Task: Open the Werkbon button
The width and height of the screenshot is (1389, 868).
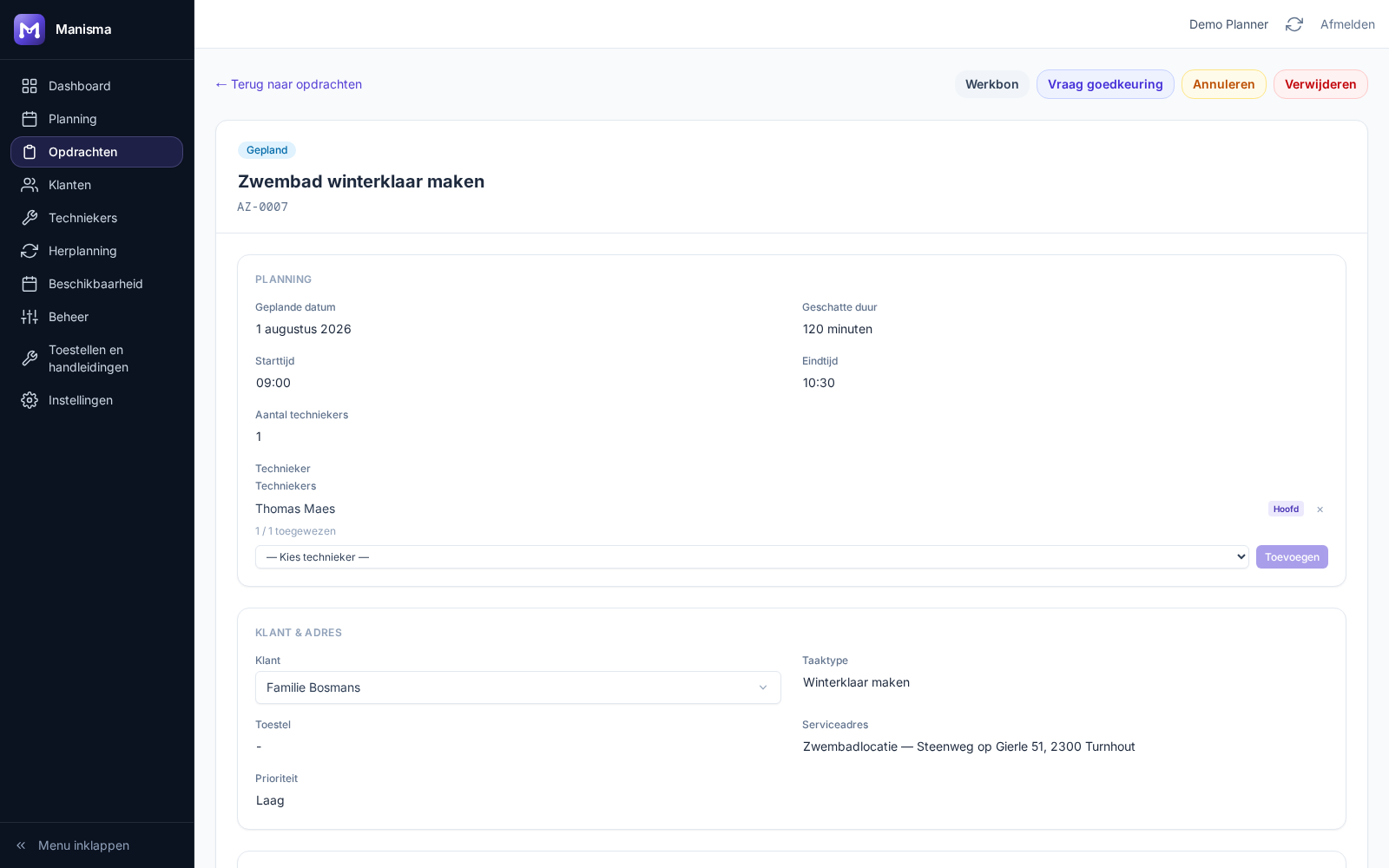Action: click(x=991, y=84)
